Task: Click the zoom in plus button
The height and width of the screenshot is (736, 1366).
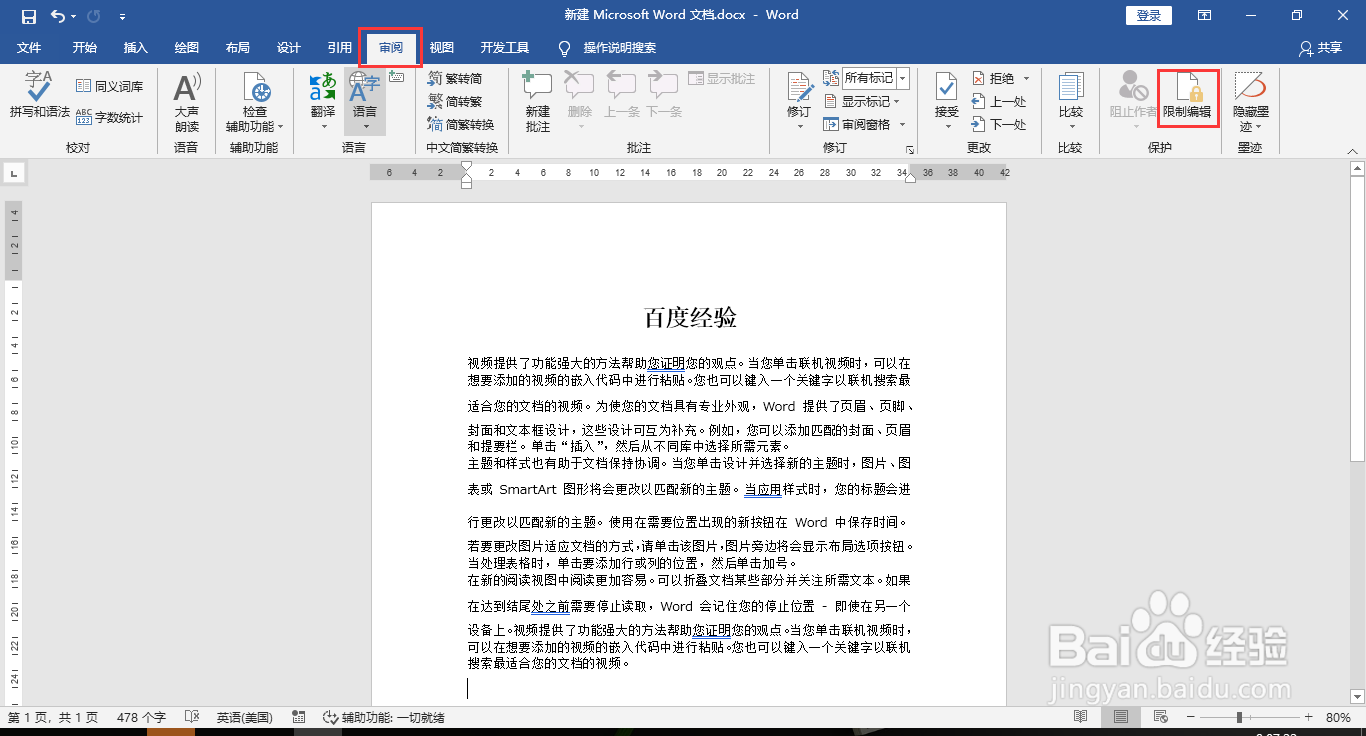Action: pyautogui.click(x=1308, y=717)
